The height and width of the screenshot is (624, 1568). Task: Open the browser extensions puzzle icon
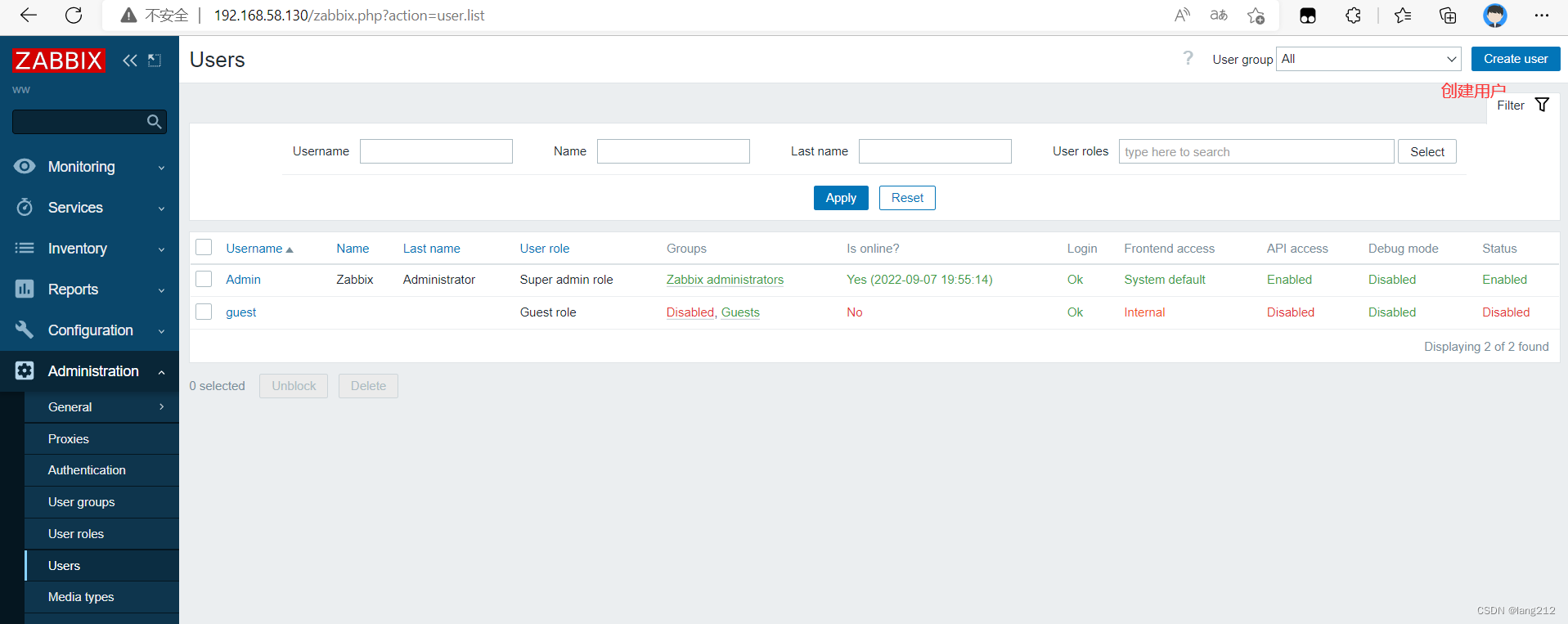[1354, 16]
